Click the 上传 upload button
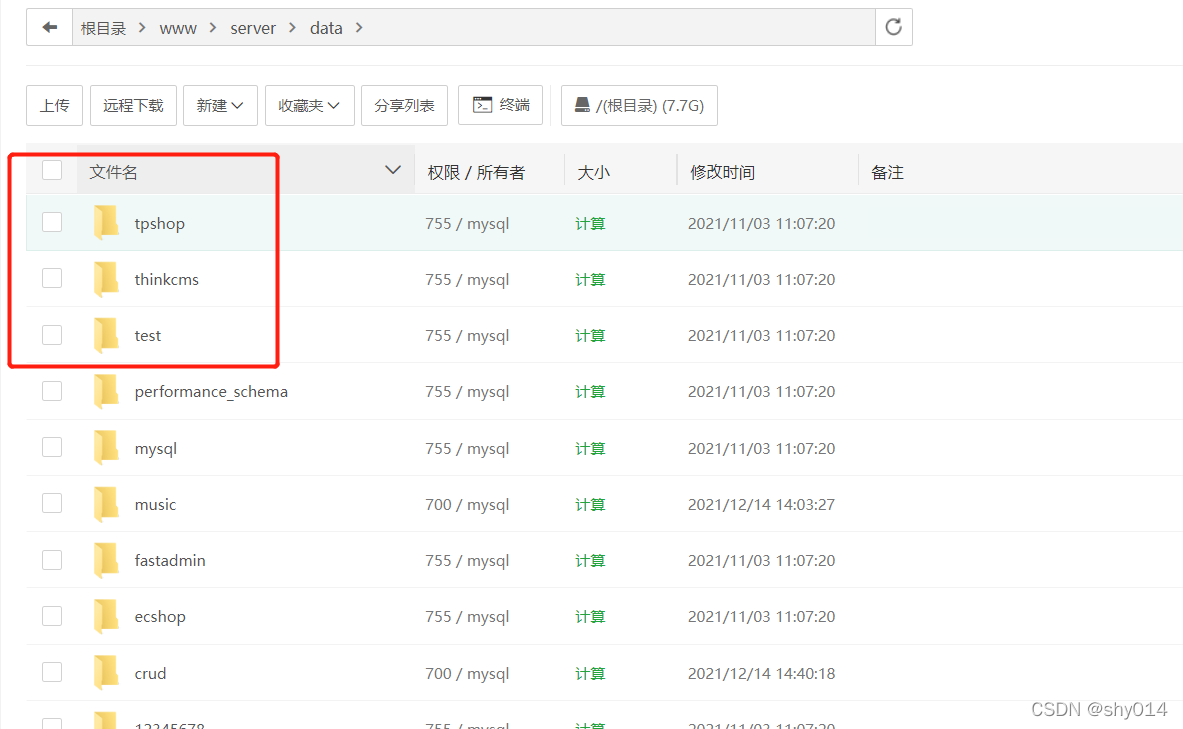Screen dimensions: 1183x729 pos(54,105)
